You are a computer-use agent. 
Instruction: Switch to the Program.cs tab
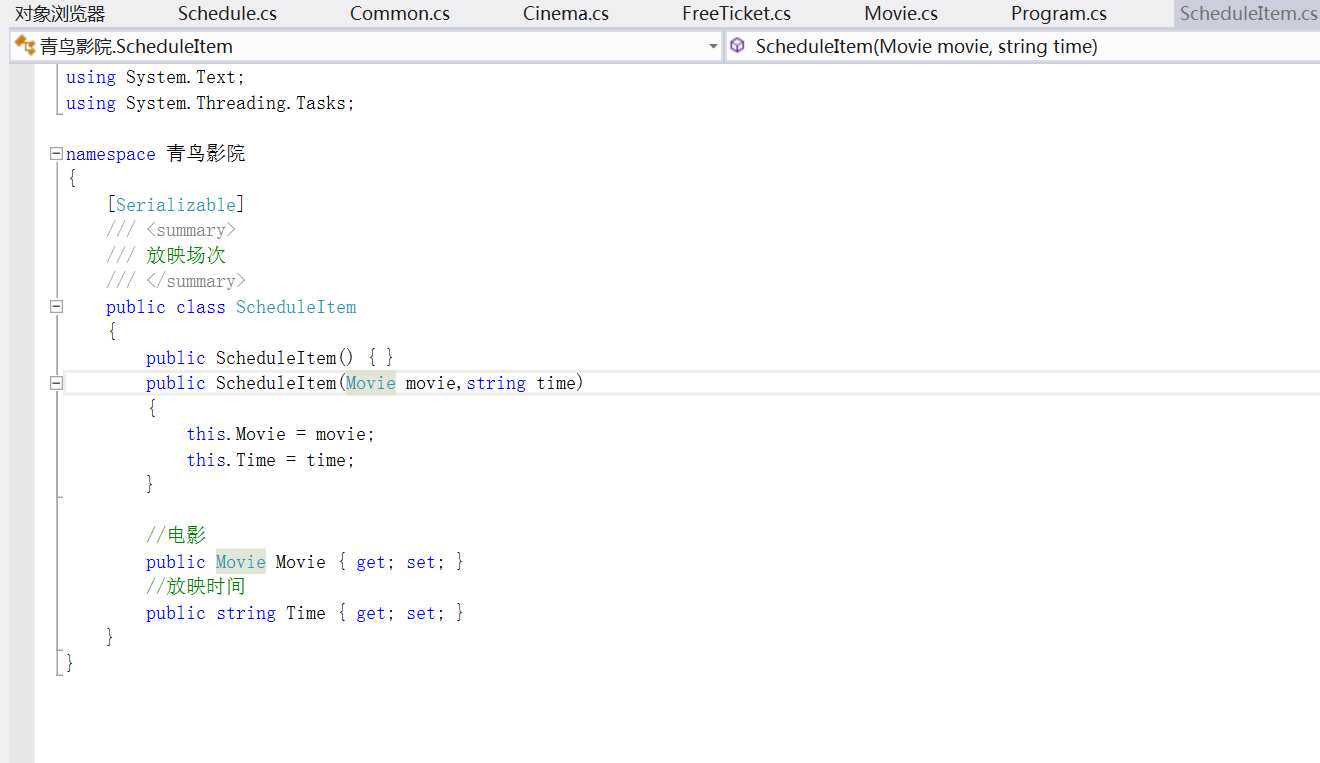pos(1059,14)
